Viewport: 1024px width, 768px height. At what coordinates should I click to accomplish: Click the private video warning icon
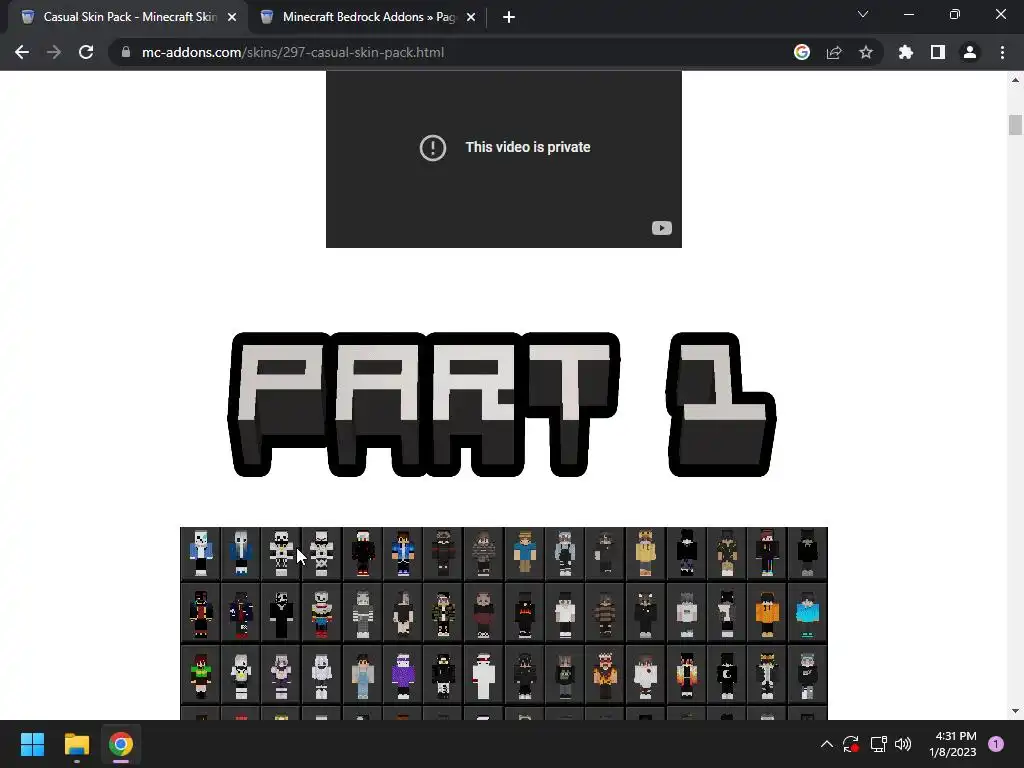[x=432, y=148]
